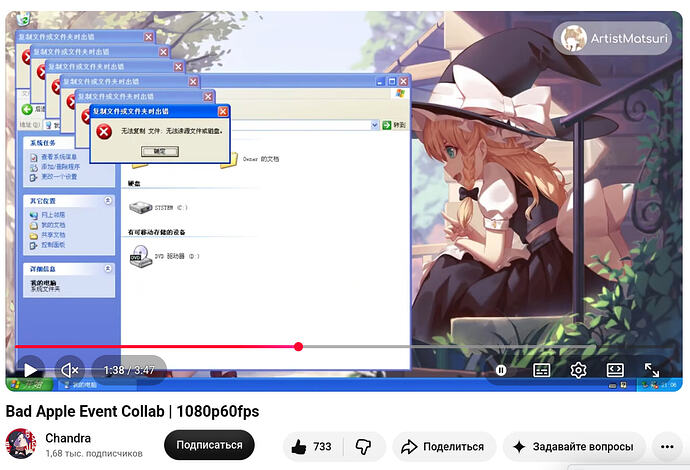The width and height of the screenshot is (690, 470).
Task: Click the Windows flag logo in the Explorer window
Action: (x=400, y=93)
